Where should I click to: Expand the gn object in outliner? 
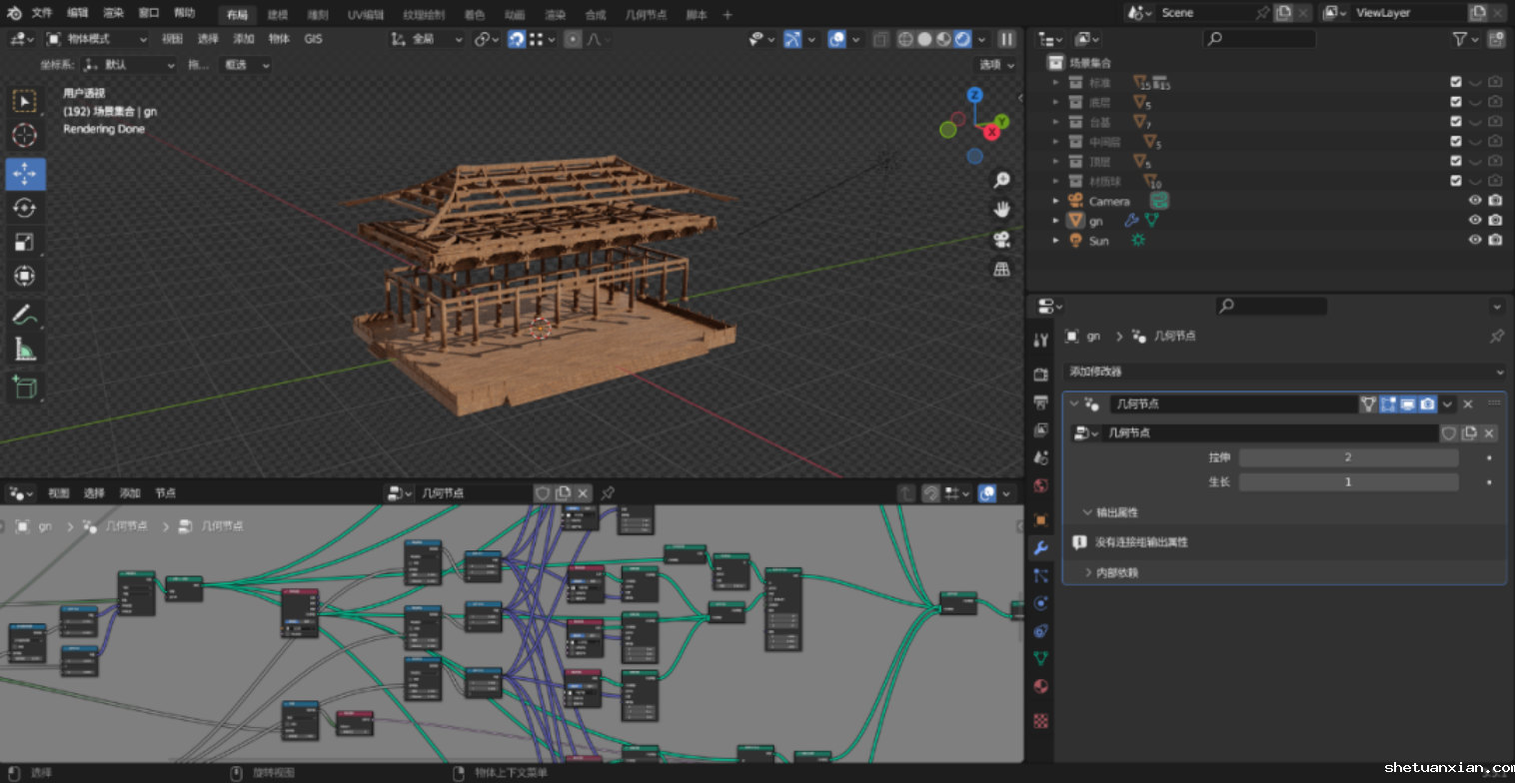[1055, 221]
